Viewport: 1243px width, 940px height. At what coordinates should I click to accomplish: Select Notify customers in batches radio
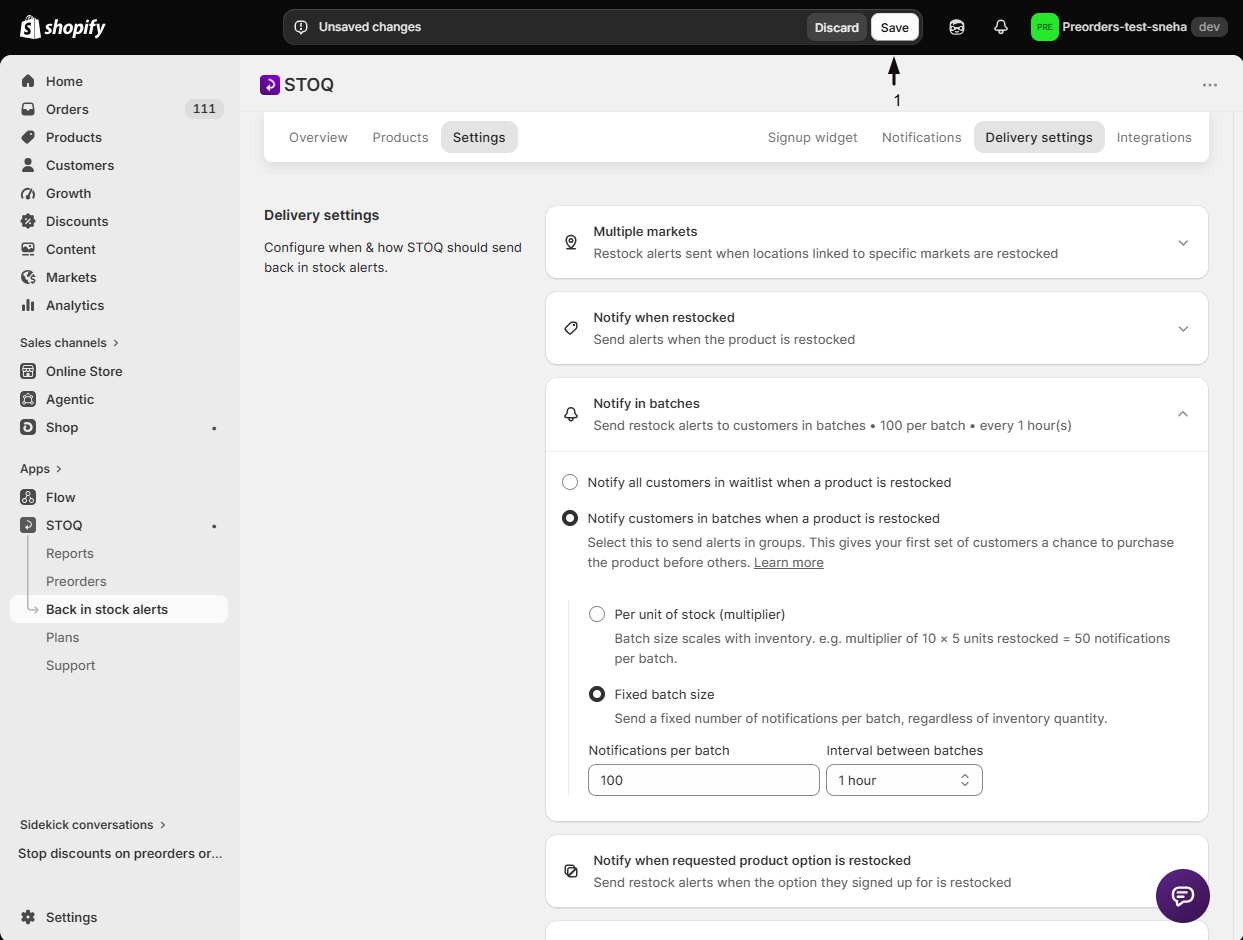point(570,518)
